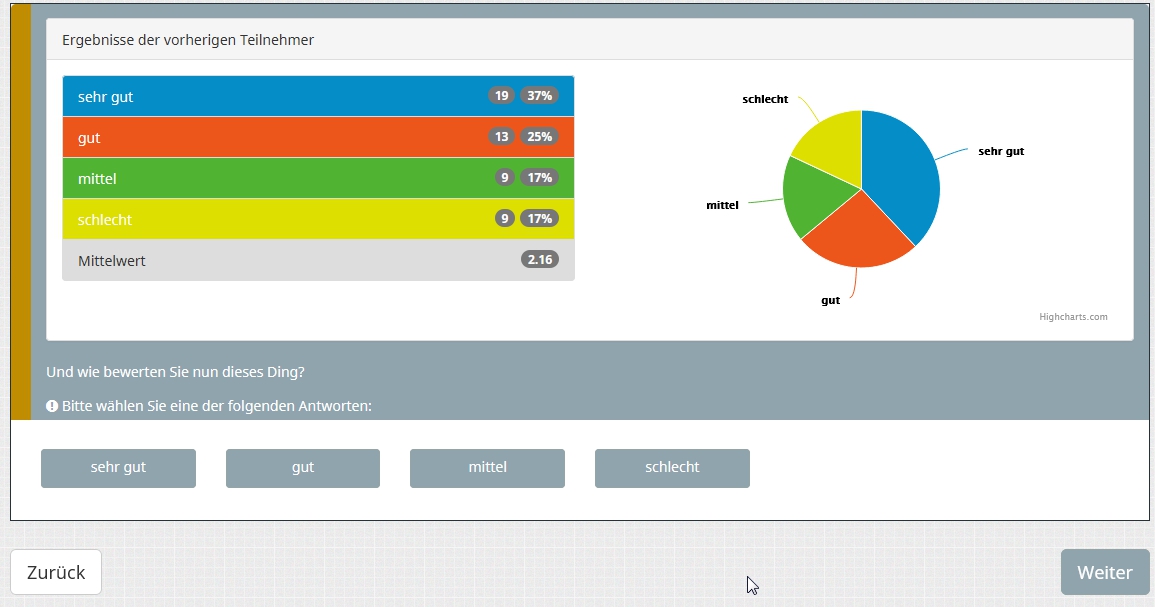
Task: Select 'schlecht' as your answer
Action: [672, 468]
